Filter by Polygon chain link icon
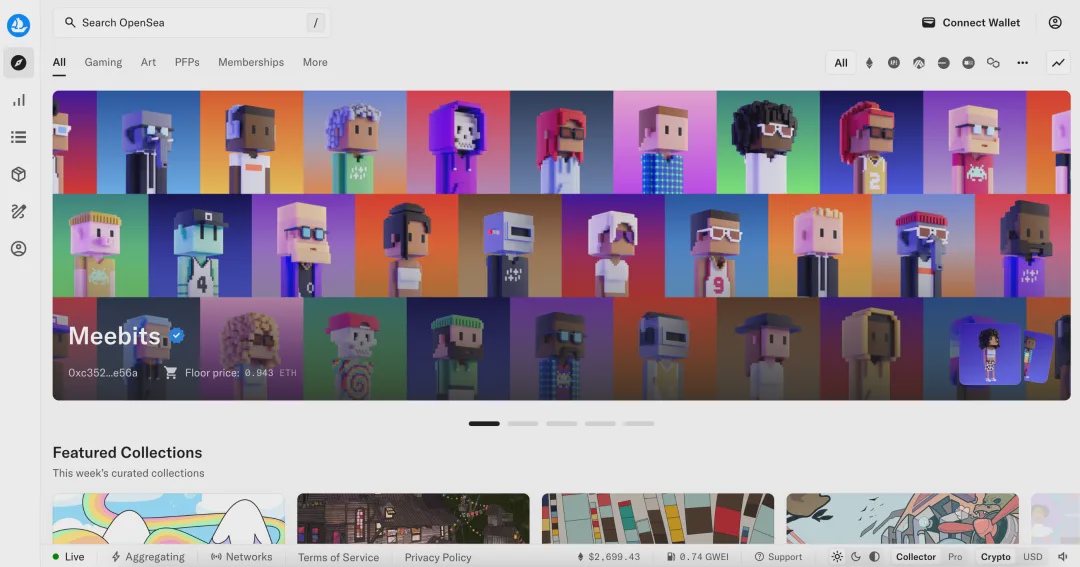Screen dimensions: 1080x567 [x=993, y=63]
